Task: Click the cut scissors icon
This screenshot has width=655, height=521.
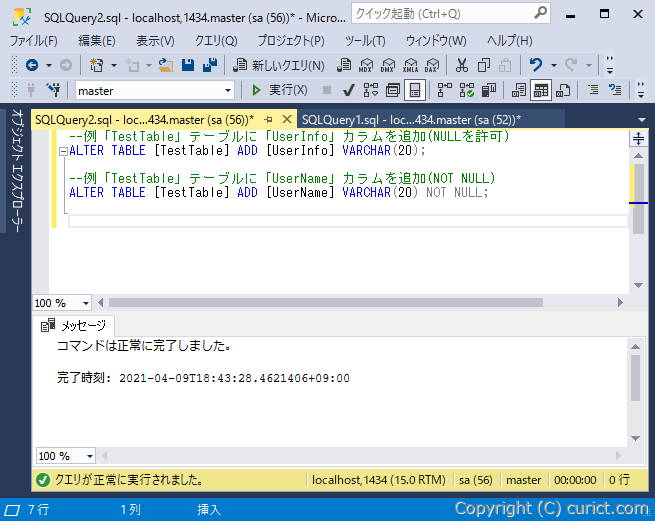Action: tap(462, 65)
